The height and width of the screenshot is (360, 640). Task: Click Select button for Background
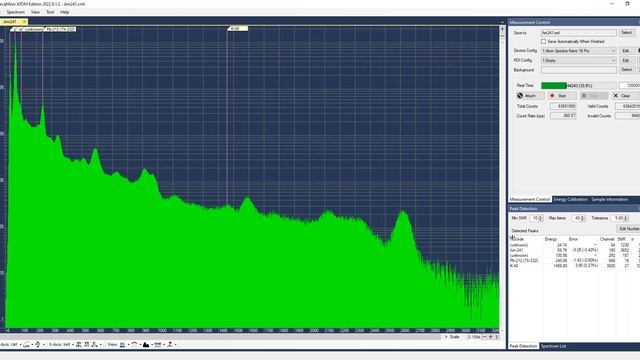[x=627, y=70]
